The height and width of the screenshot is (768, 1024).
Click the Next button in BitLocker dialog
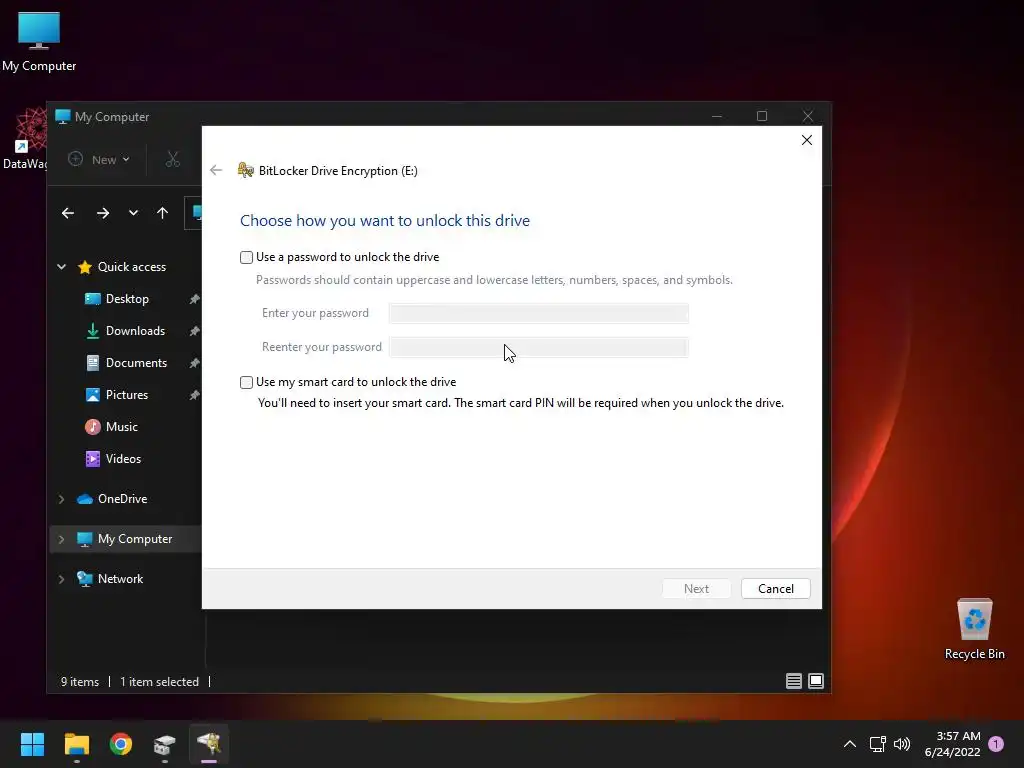point(696,588)
